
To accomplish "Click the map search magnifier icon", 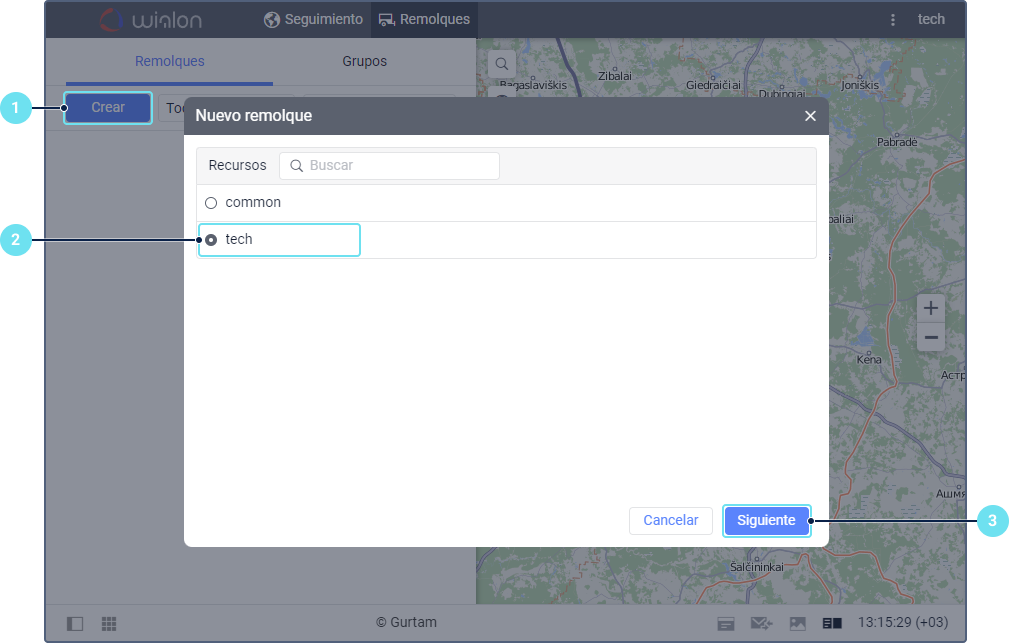I will pos(502,64).
